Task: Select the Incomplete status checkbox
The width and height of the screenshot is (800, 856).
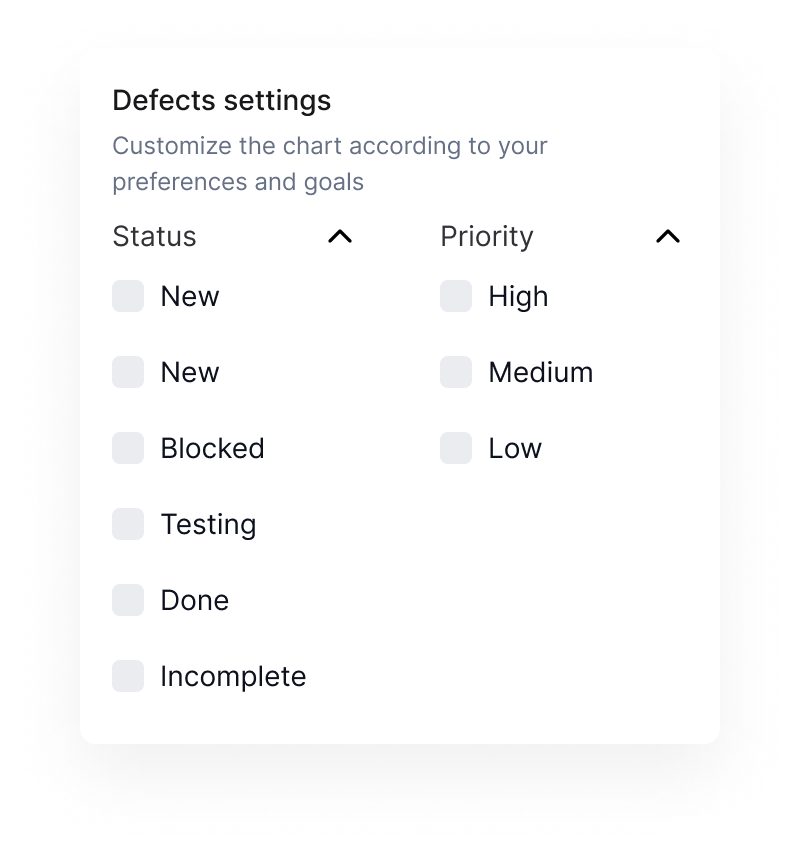Action: 128,675
